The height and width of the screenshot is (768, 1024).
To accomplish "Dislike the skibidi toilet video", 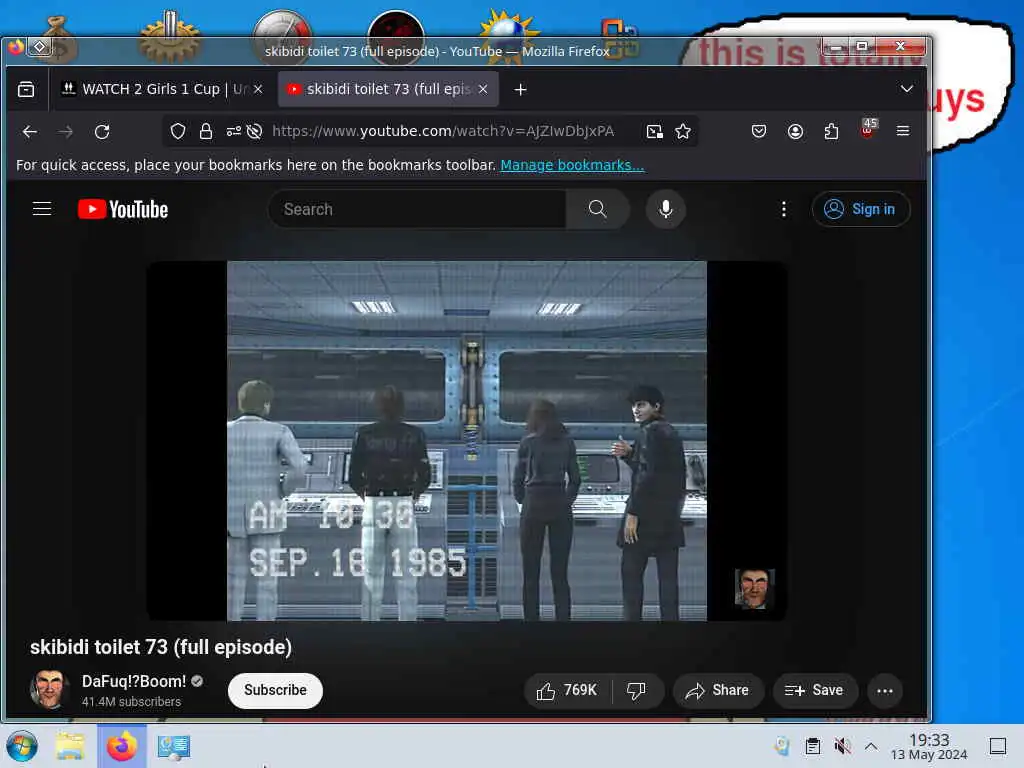I will tap(637, 690).
